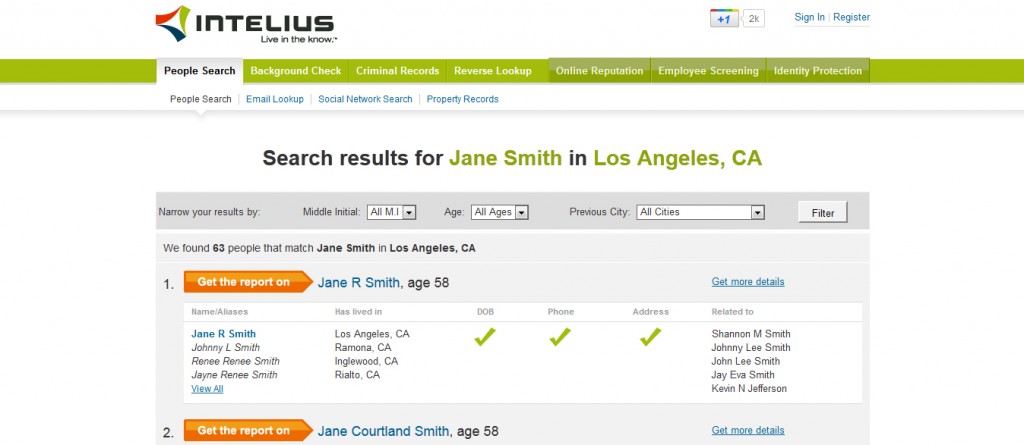1024x445 pixels.
Task: Click the Has lived in column header
Action: (359, 312)
